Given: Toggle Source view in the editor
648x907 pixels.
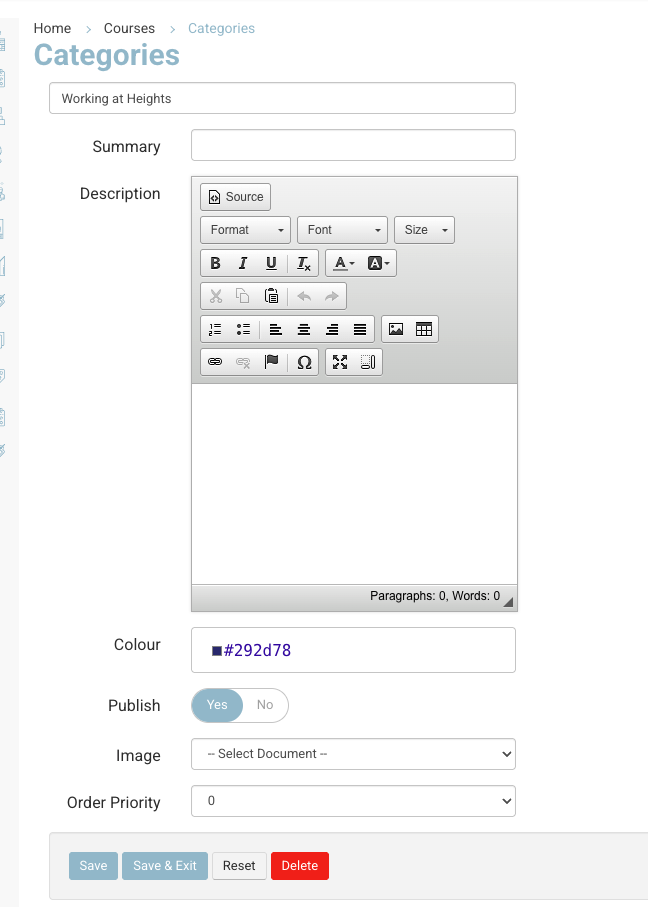Looking at the screenshot, I should [234, 197].
